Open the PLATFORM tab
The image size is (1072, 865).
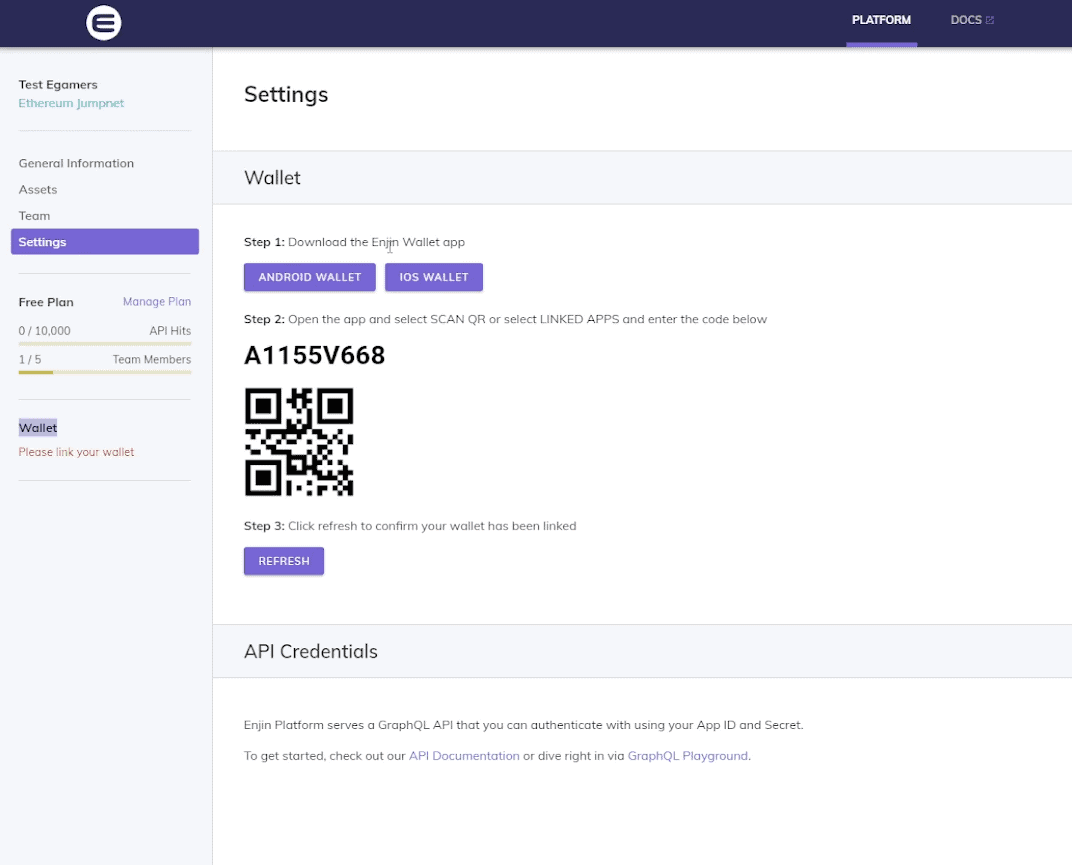[x=881, y=21]
